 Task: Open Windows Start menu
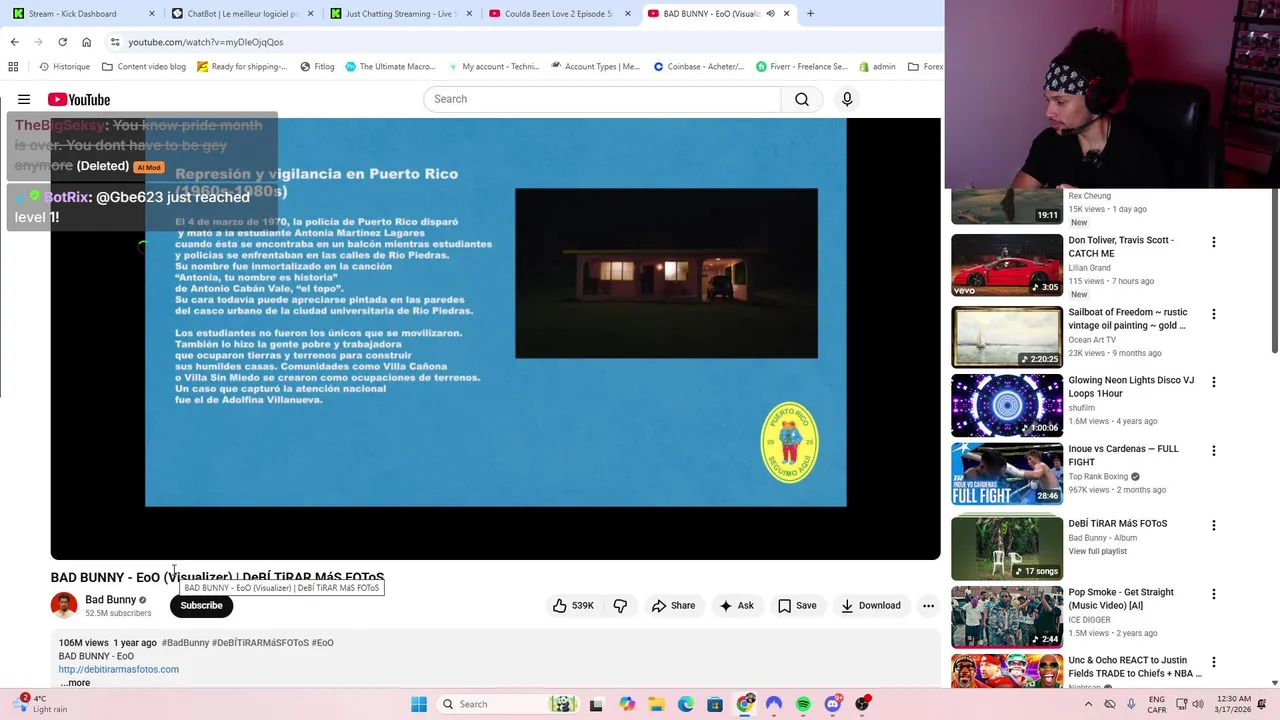pos(419,704)
